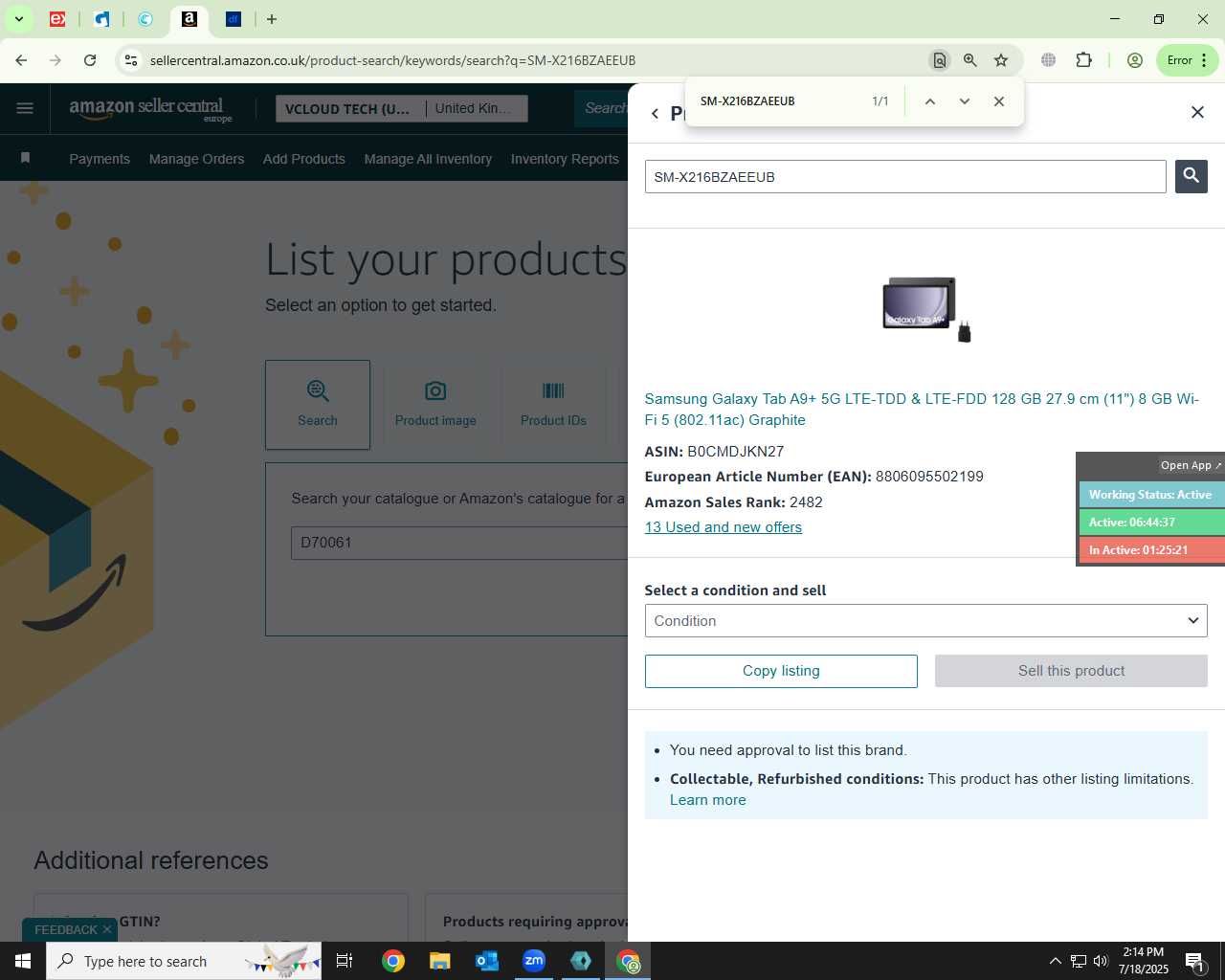The width and height of the screenshot is (1225, 980).
Task: Open Learn more about listing limitations
Action: (707, 800)
